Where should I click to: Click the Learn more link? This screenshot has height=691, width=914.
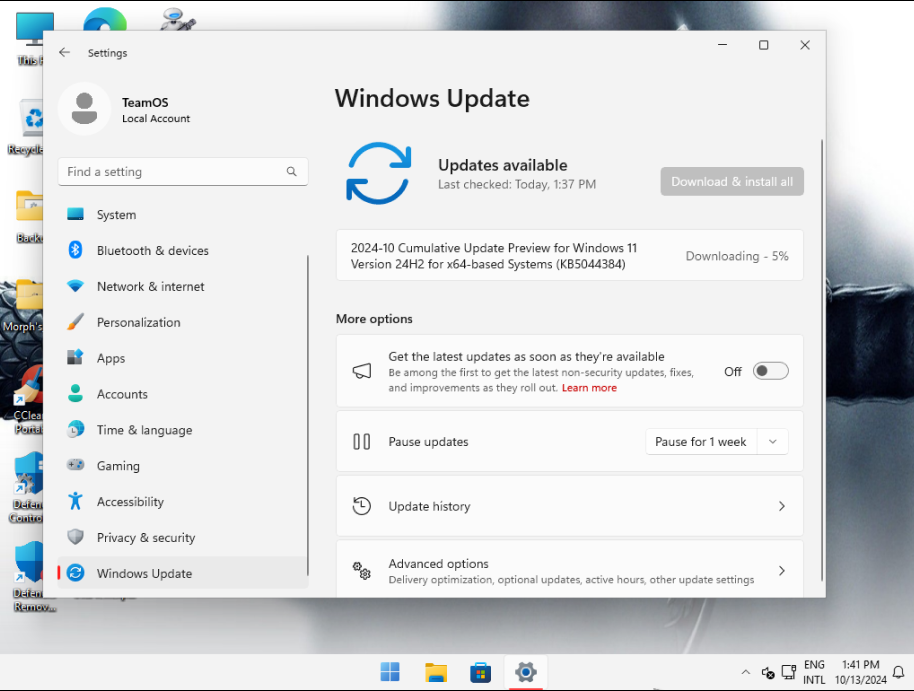tap(589, 388)
